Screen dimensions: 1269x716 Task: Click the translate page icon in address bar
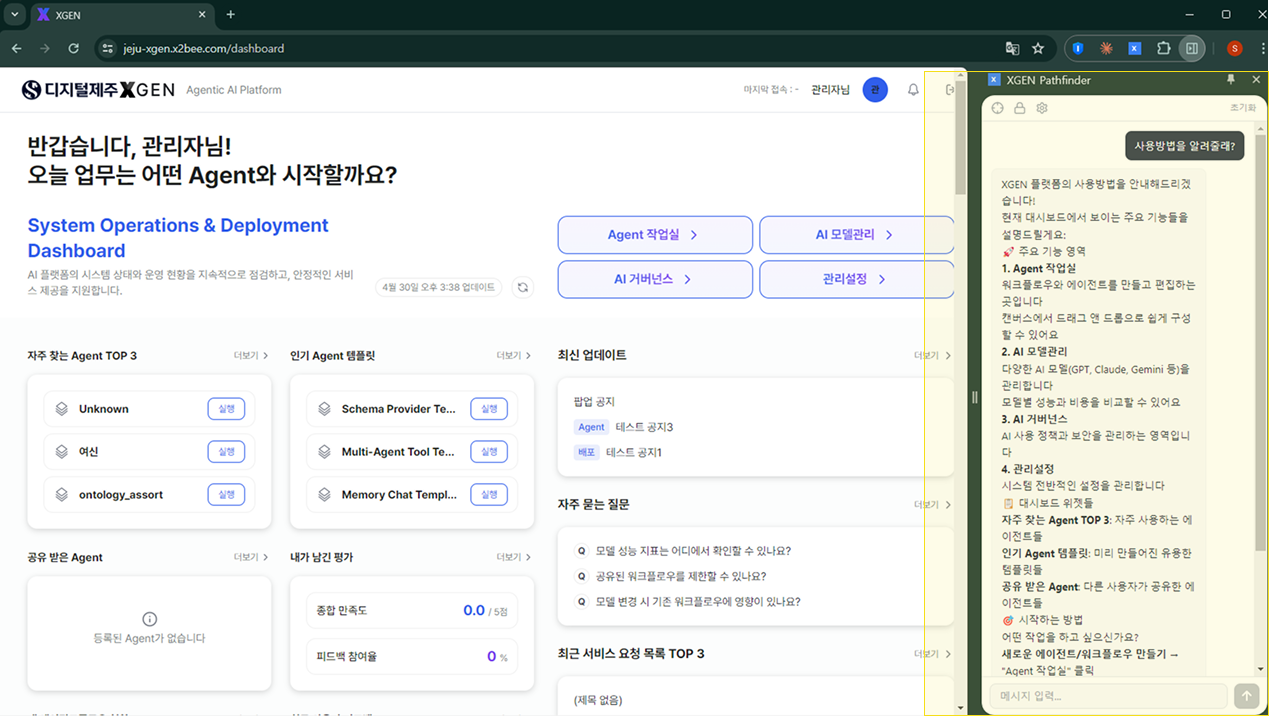click(1012, 48)
